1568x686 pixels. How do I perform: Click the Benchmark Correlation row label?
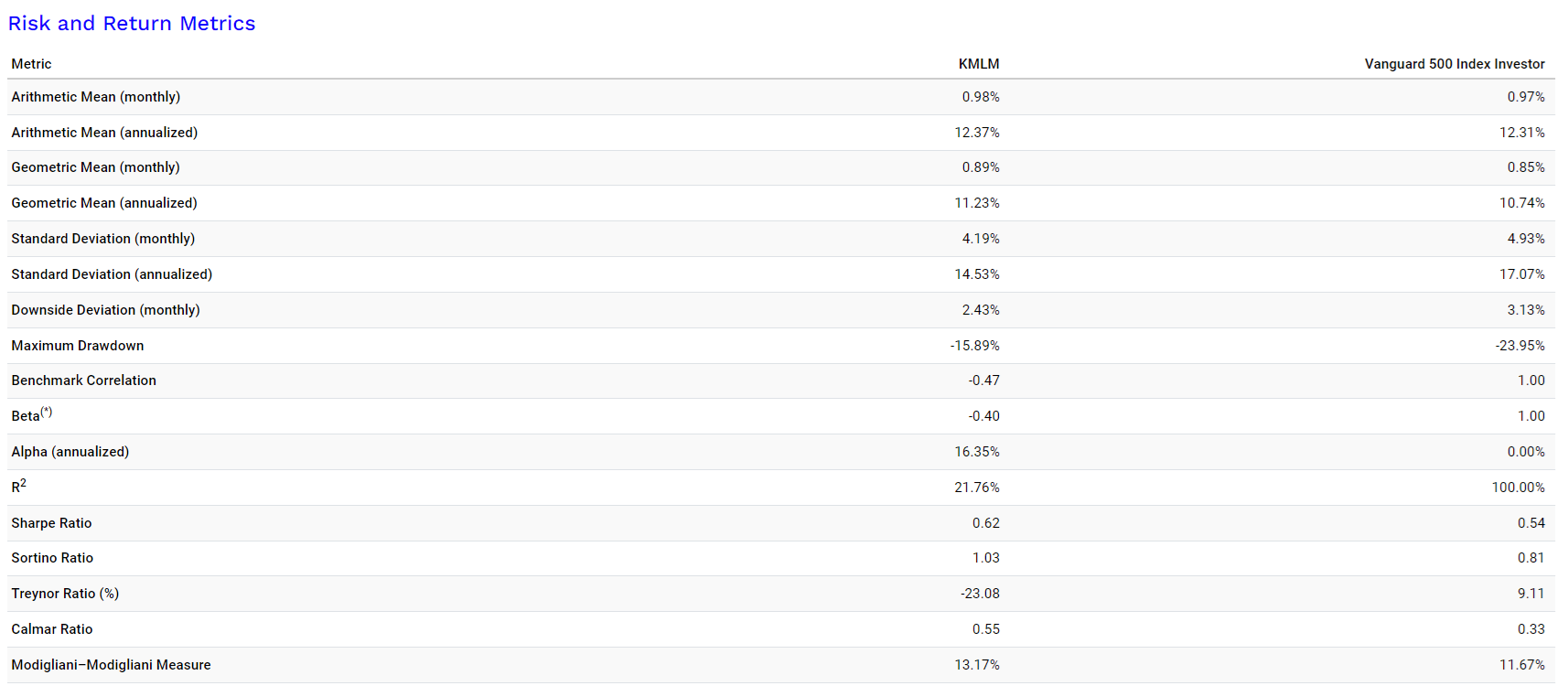[83, 381]
